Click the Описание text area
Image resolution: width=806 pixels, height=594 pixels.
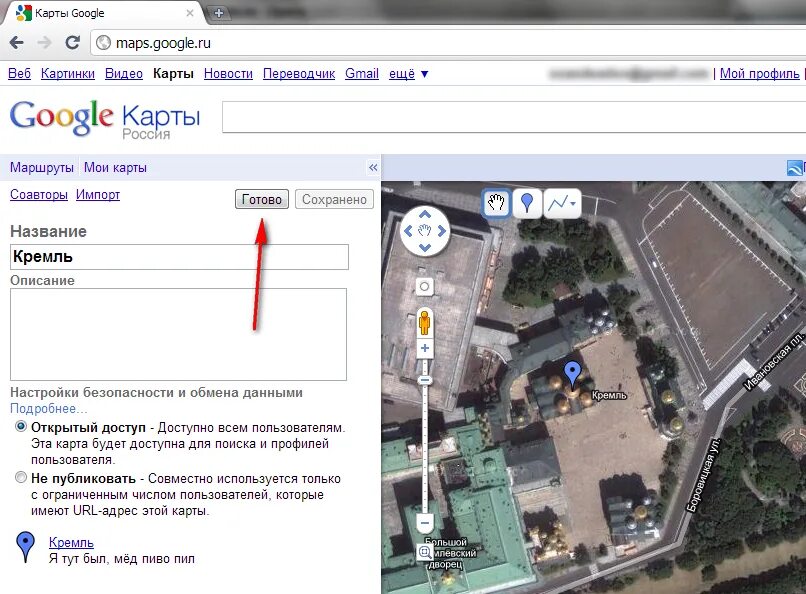click(178, 335)
